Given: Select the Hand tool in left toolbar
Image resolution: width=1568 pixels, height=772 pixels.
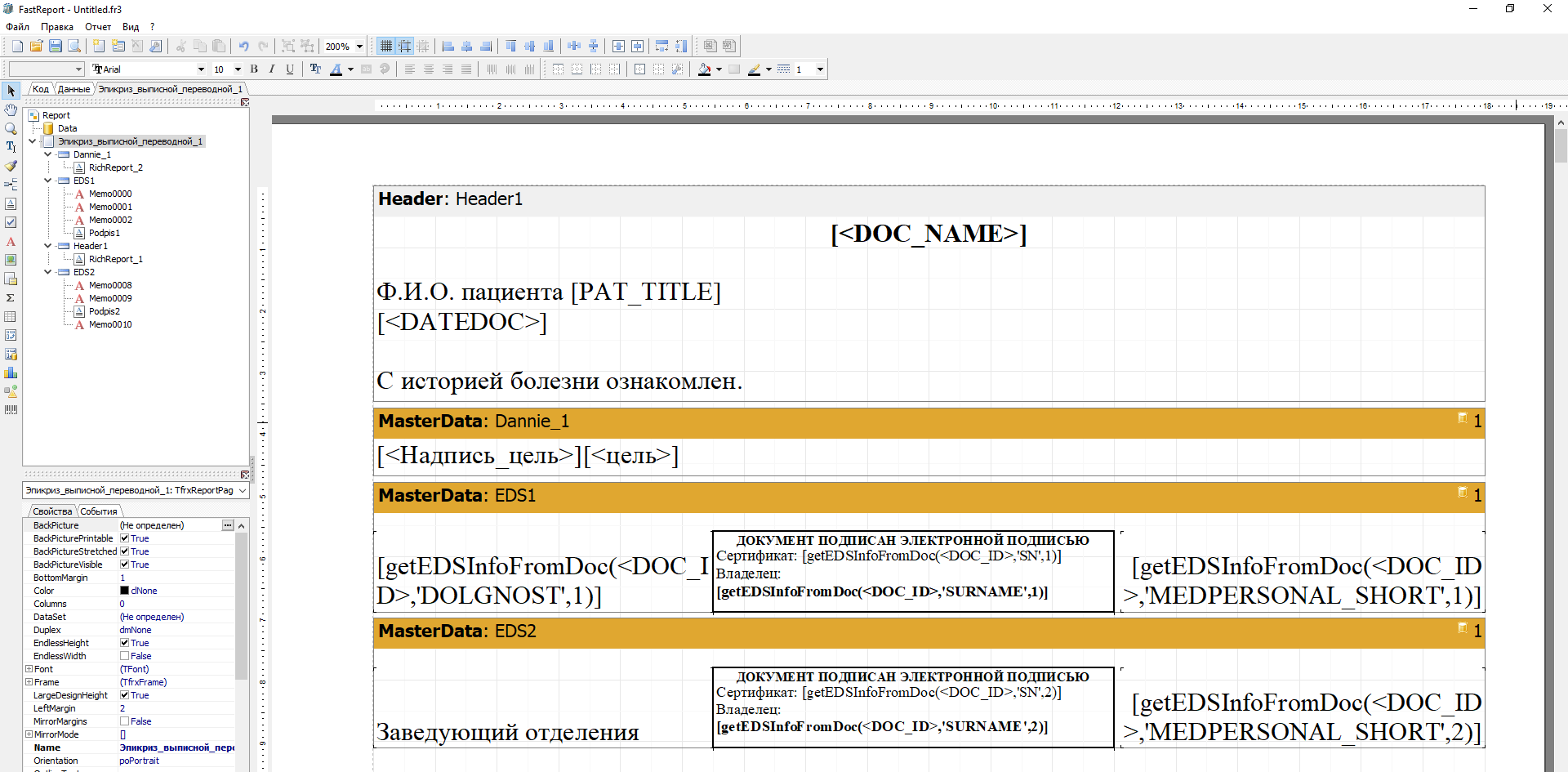Looking at the screenshot, I should coord(11,109).
